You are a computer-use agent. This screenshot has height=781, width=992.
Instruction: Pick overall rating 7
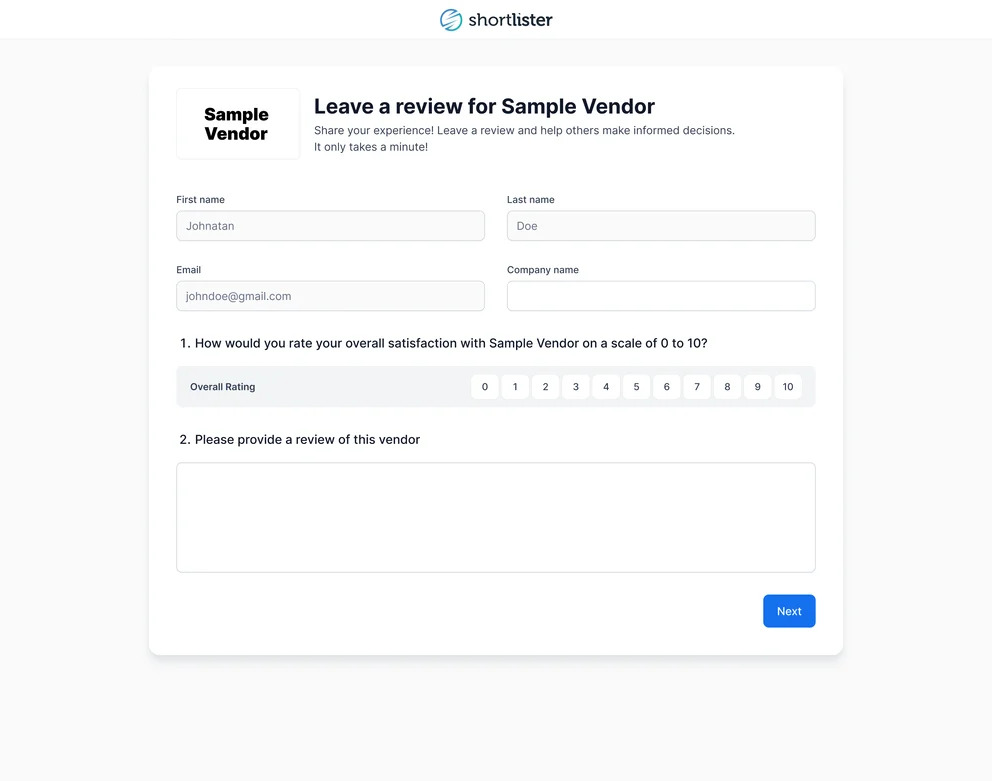pos(697,387)
